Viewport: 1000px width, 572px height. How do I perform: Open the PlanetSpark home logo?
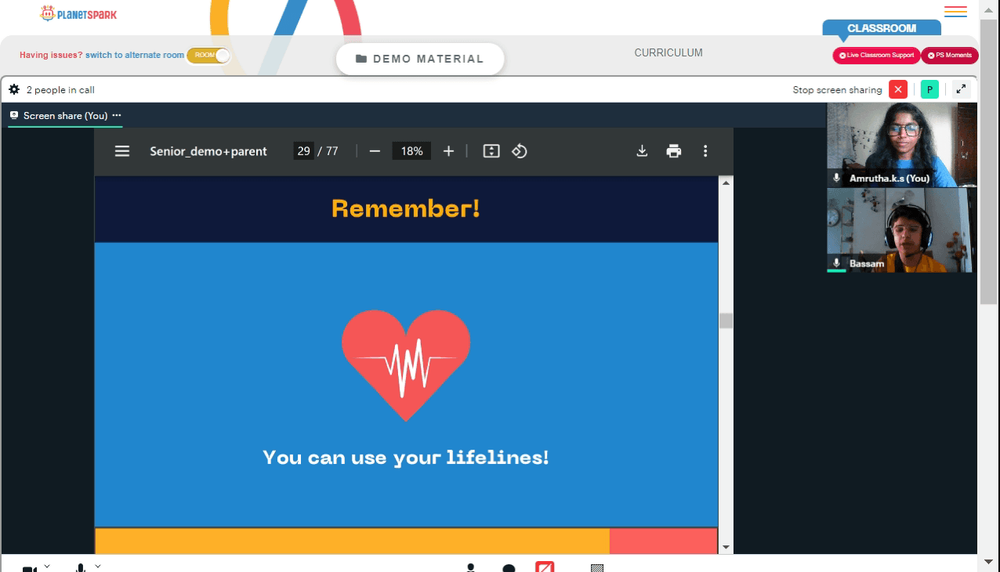tap(78, 13)
